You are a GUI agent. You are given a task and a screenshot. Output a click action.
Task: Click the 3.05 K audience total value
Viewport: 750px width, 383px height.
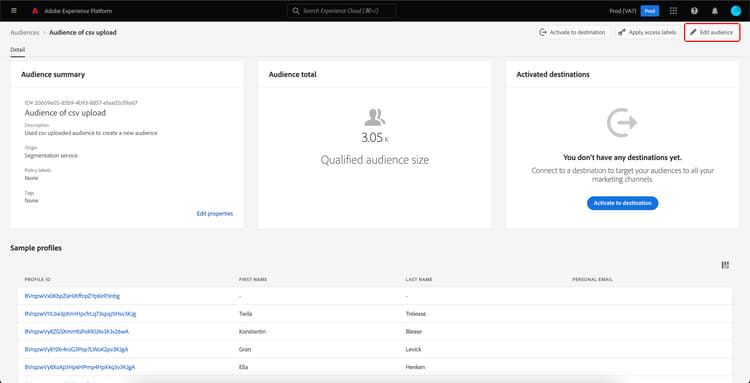pyautogui.click(x=375, y=138)
